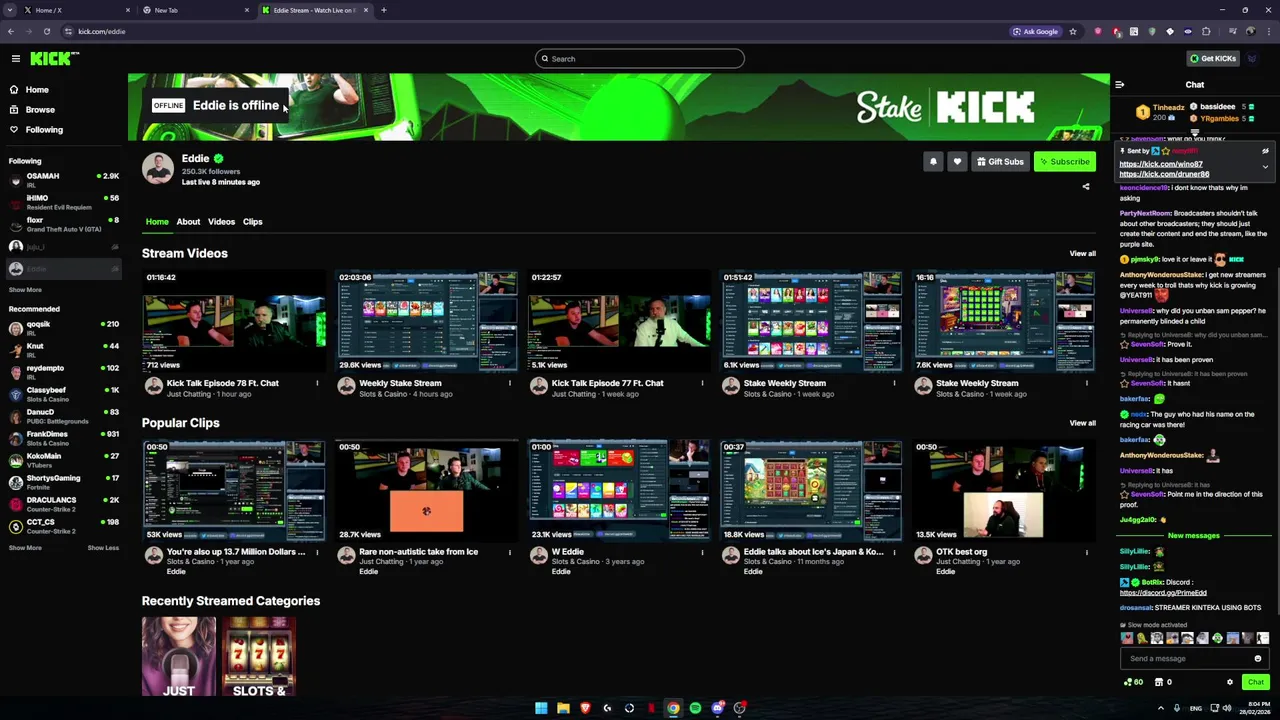The width and height of the screenshot is (1280, 720).
Task: Click the Subscribe button
Action: [1064, 162]
